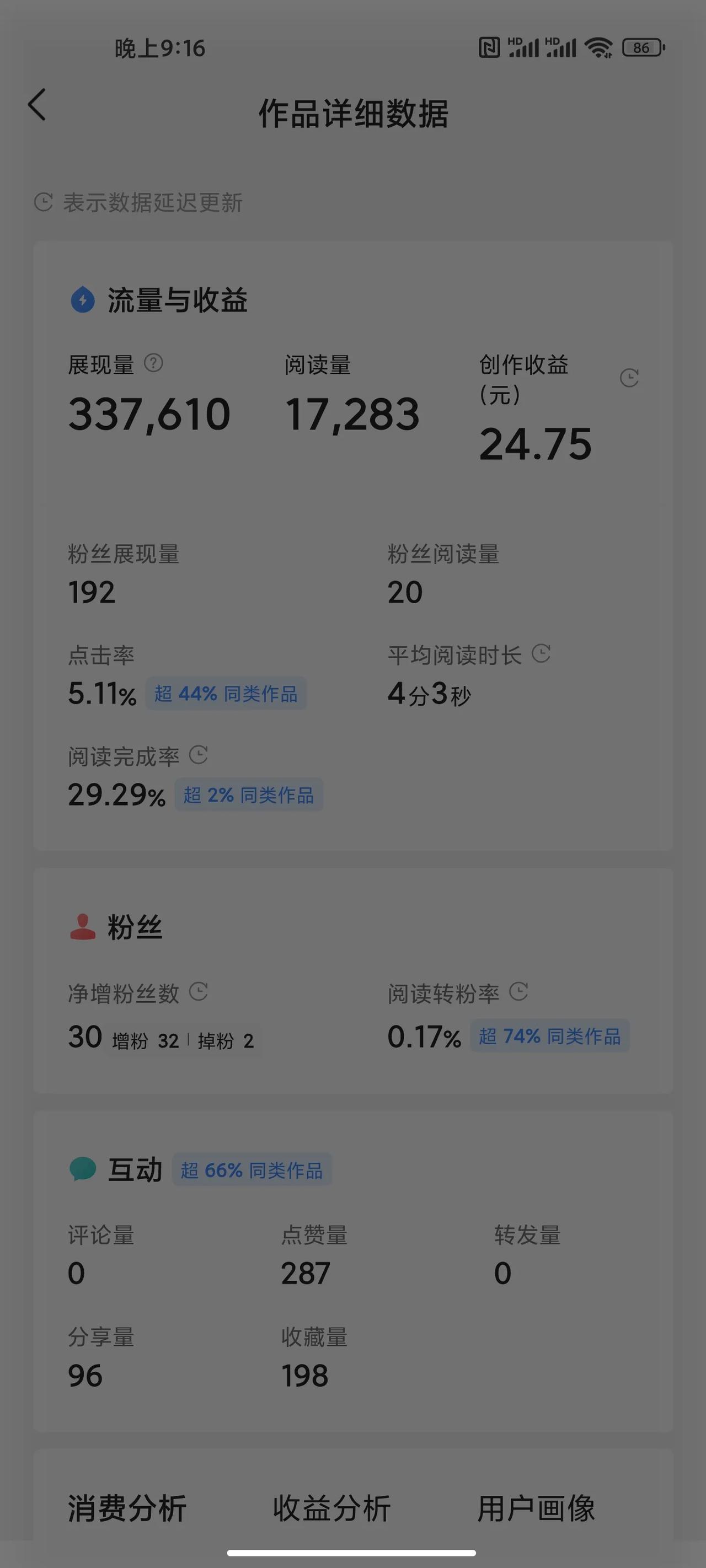Screen dimensions: 706x1568
Task: Tap the blue lightning 流量与收益 icon
Action: click(83, 300)
